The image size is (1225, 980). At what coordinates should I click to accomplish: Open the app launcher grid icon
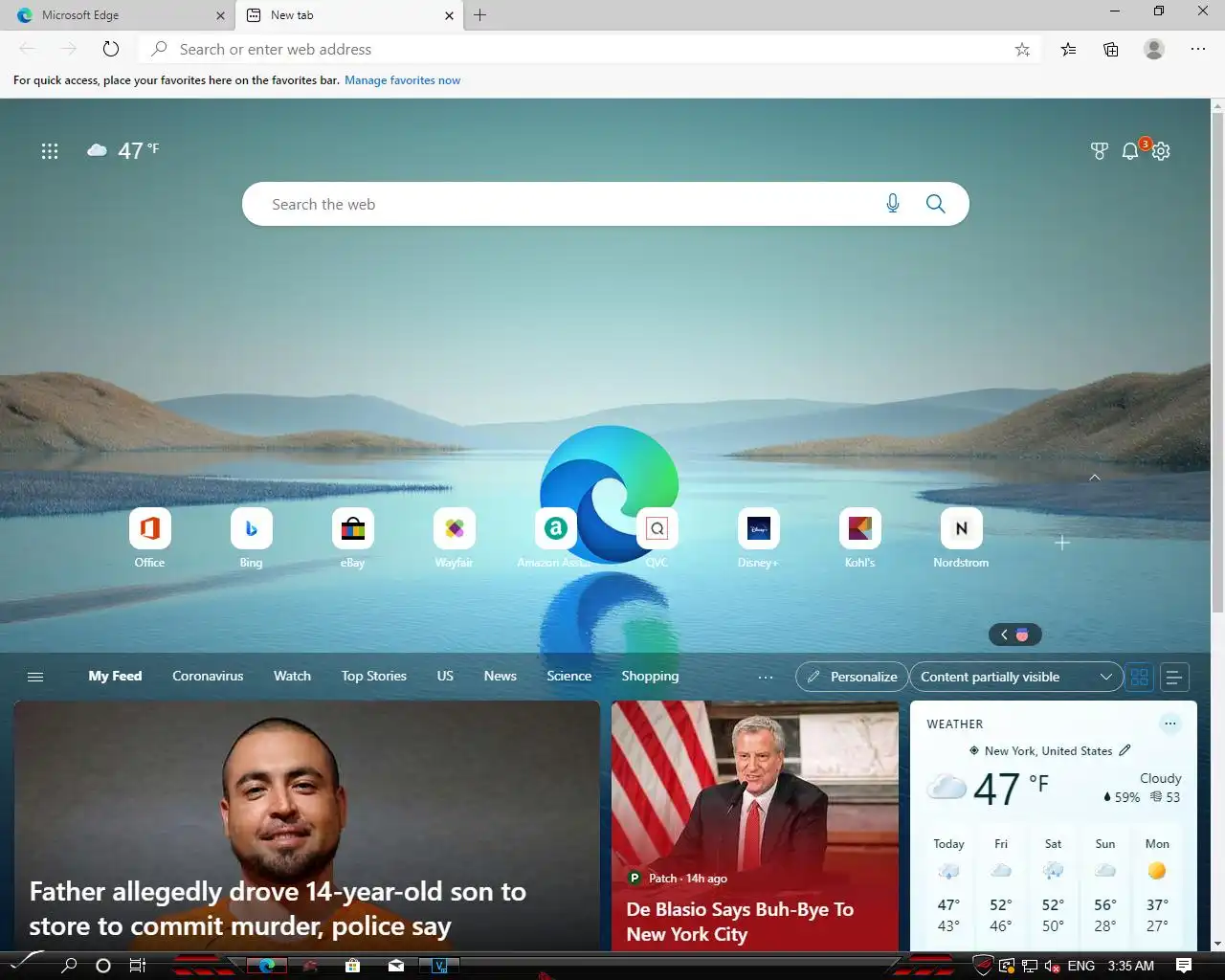50,150
